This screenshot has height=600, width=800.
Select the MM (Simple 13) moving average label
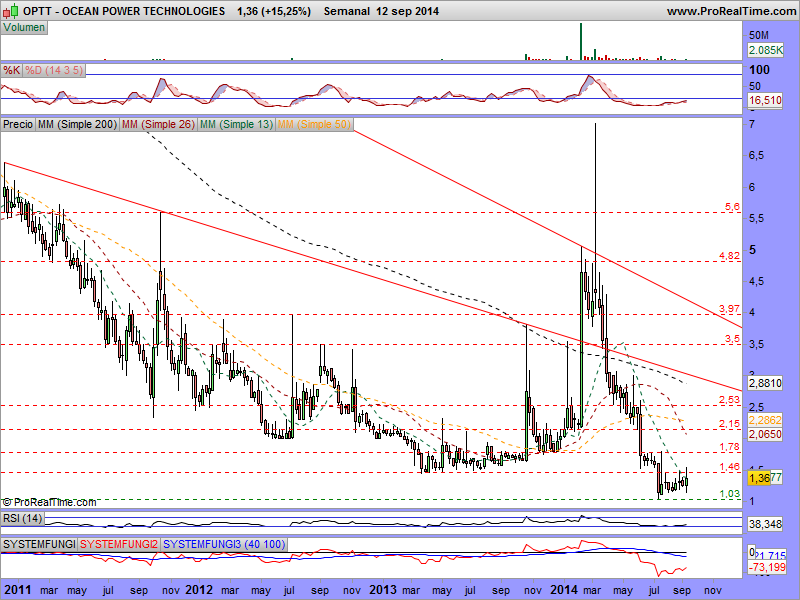click(236, 124)
